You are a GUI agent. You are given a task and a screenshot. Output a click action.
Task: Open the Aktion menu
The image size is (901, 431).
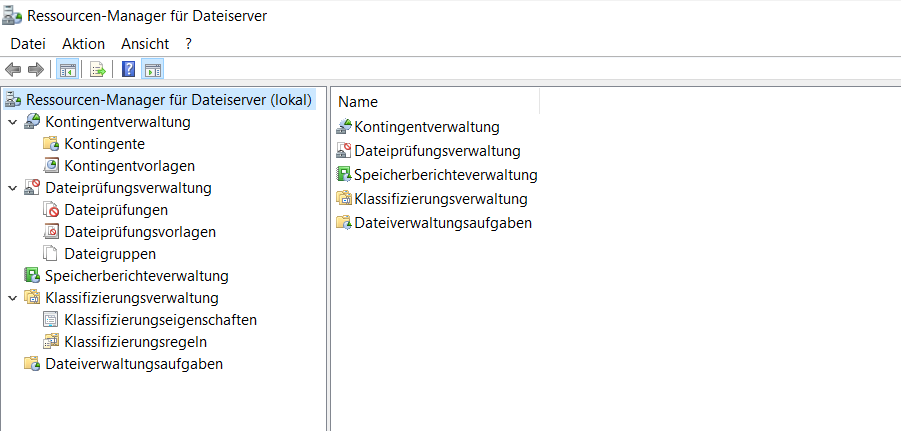point(83,44)
